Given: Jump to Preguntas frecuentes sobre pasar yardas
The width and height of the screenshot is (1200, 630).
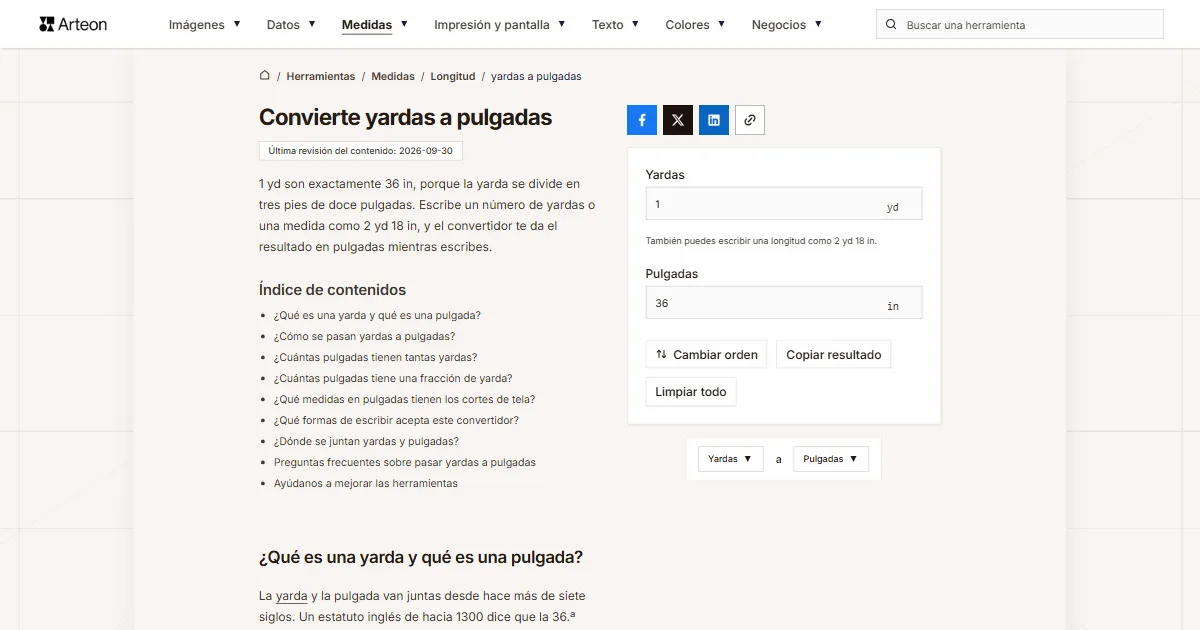Looking at the screenshot, I should point(405,462).
